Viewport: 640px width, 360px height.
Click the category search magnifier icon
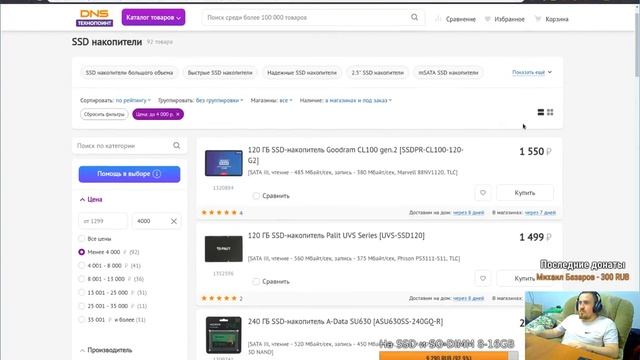pyautogui.click(x=176, y=146)
